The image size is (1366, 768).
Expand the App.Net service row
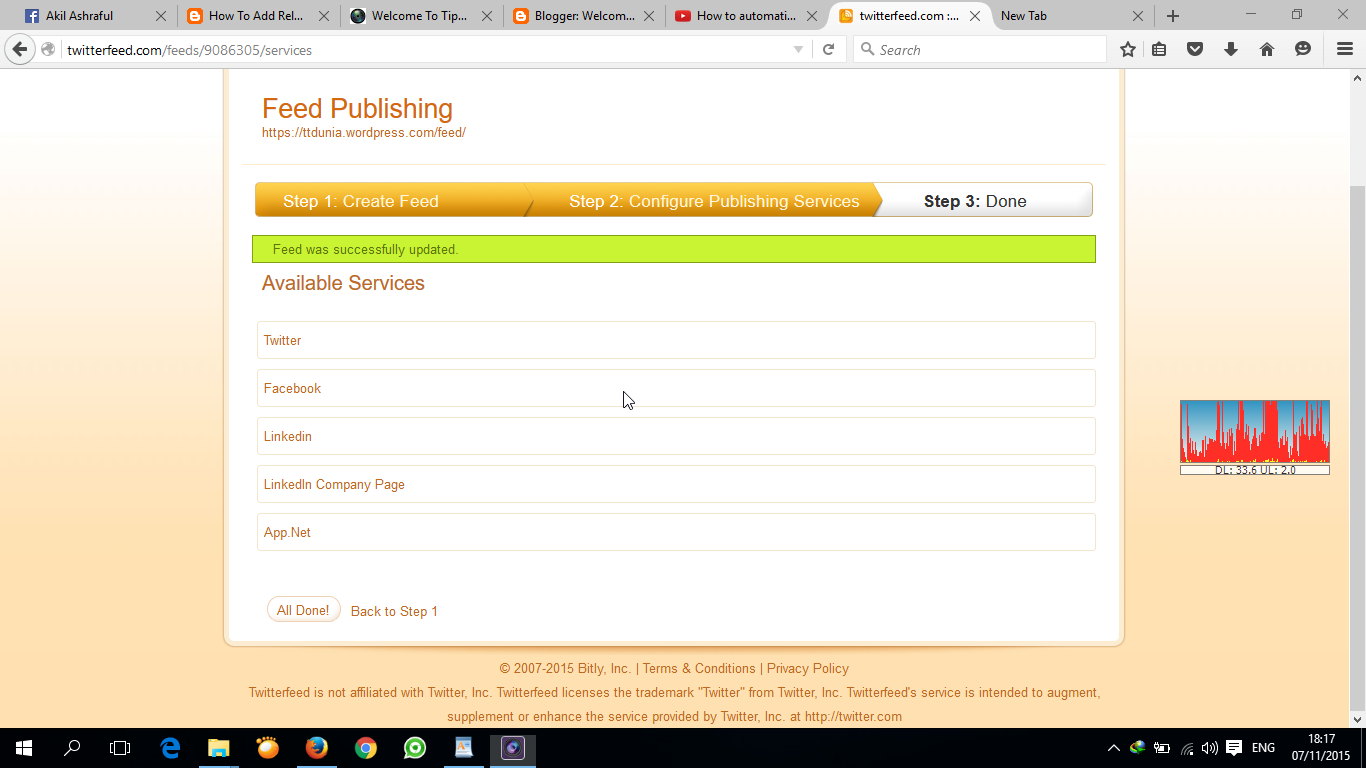point(676,532)
